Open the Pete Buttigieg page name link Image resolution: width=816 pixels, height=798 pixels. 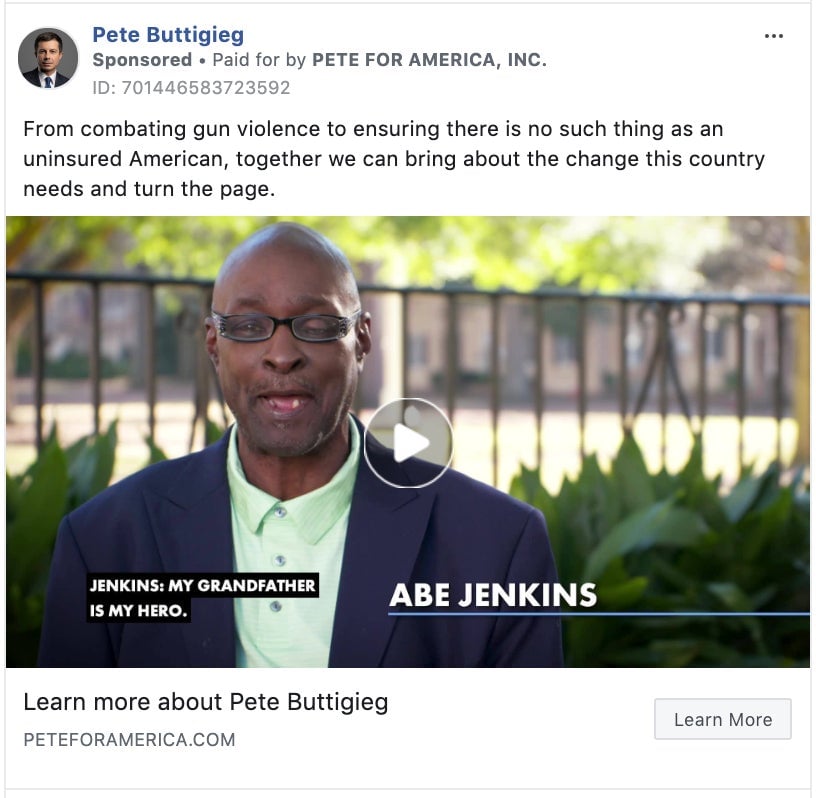click(x=168, y=35)
